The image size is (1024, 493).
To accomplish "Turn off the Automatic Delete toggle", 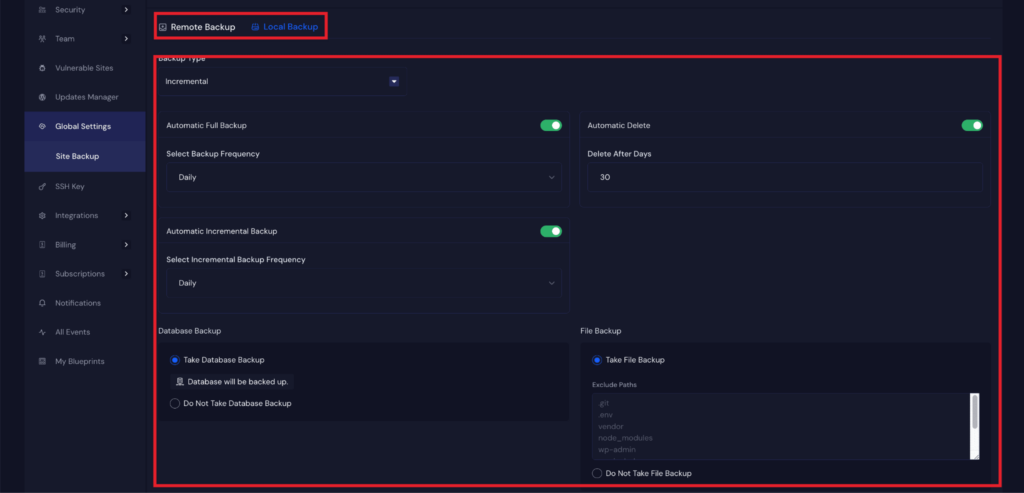I will point(971,126).
